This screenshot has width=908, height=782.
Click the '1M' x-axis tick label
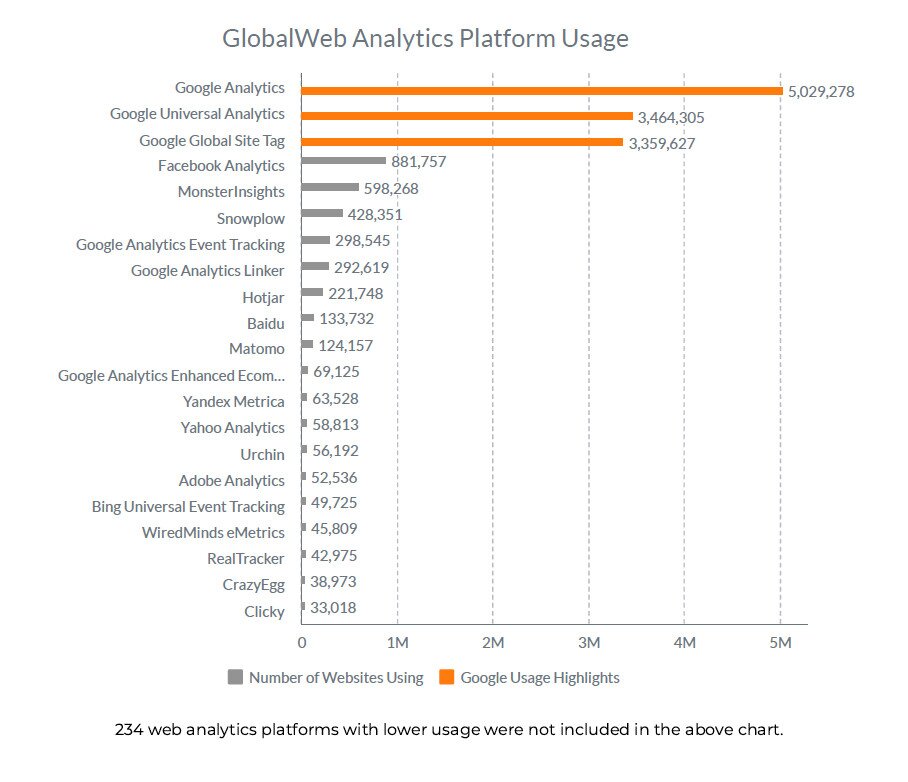click(x=398, y=643)
